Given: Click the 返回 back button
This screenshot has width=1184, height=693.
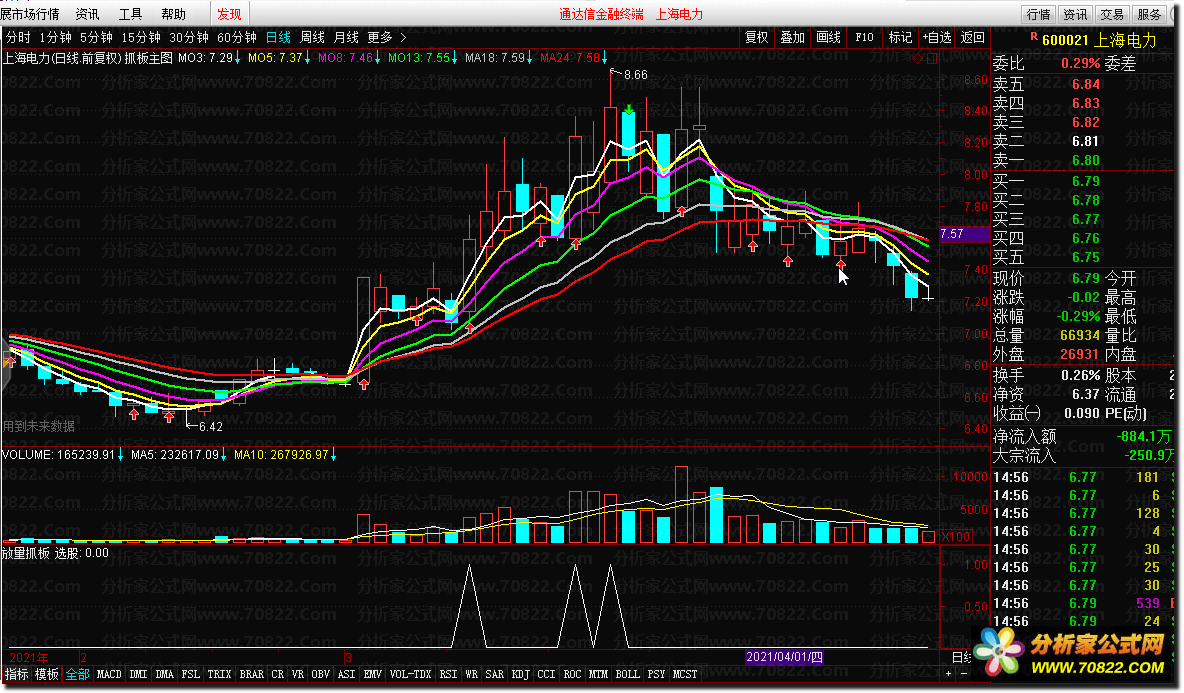Looking at the screenshot, I should [973, 37].
